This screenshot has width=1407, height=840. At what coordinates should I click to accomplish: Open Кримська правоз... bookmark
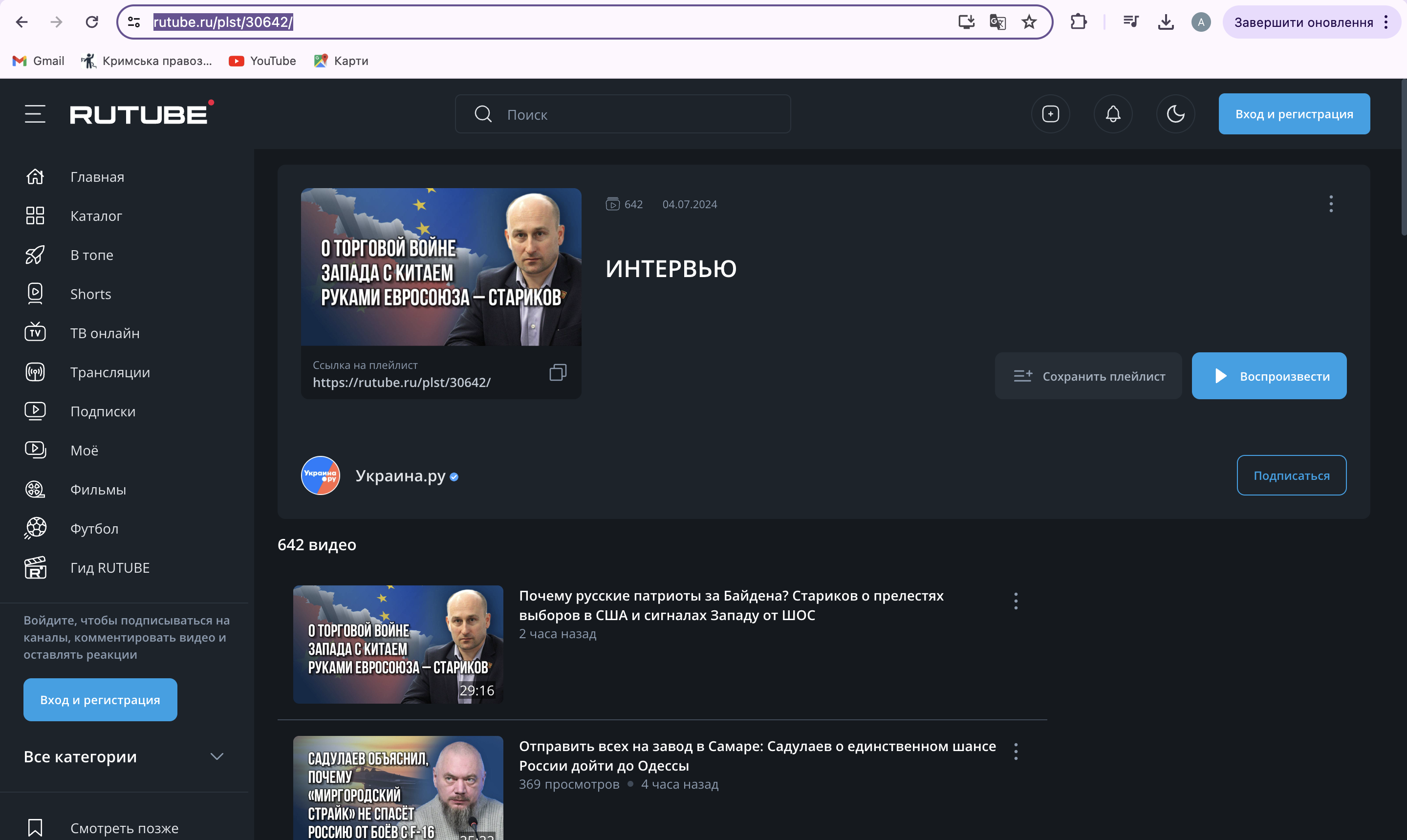click(146, 61)
